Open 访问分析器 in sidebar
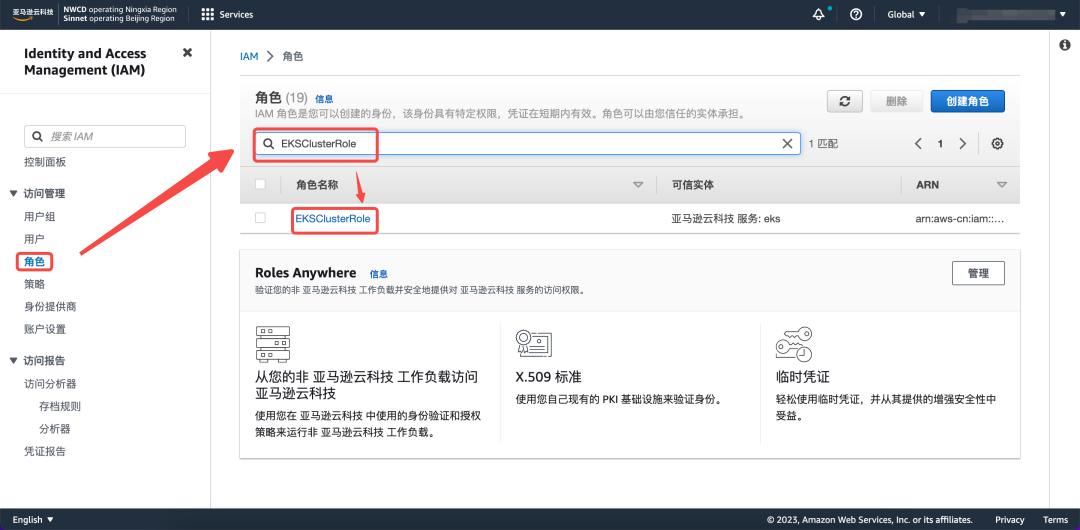The width and height of the screenshot is (1080, 530). [x=50, y=383]
